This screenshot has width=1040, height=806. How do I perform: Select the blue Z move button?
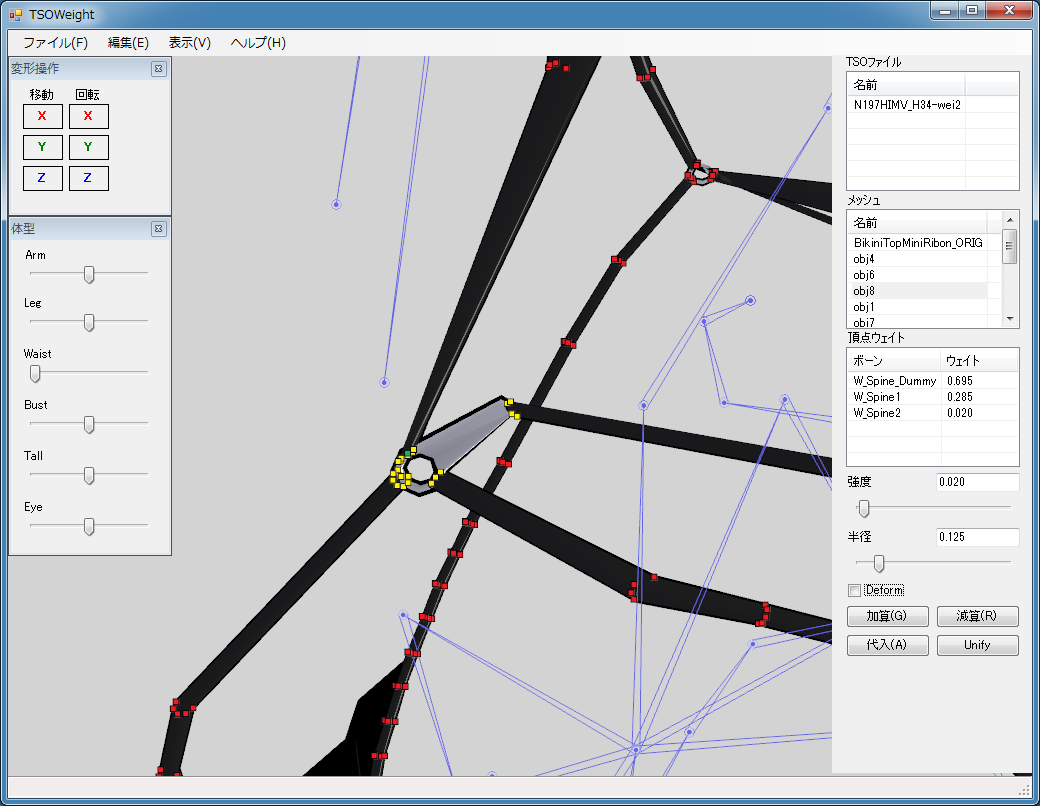coord(42,178)
